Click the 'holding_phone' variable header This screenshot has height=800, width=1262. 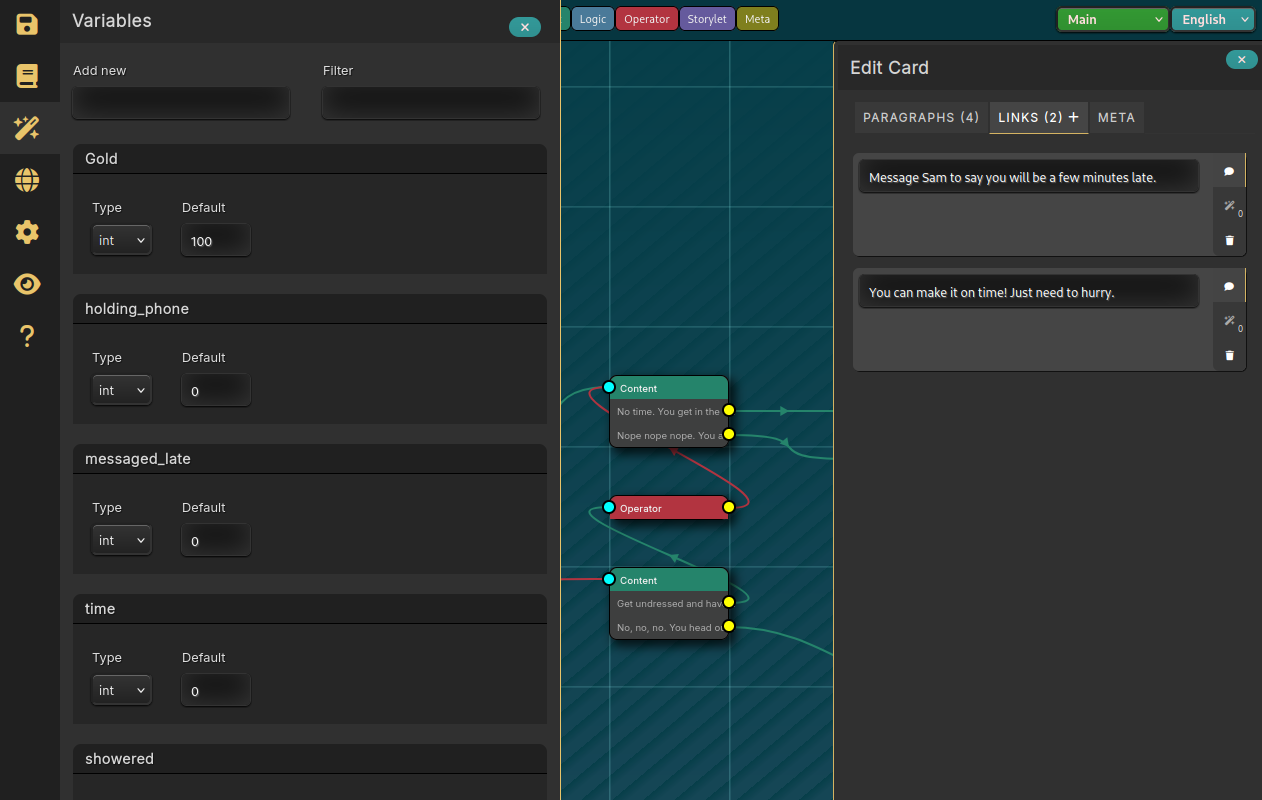310,309
